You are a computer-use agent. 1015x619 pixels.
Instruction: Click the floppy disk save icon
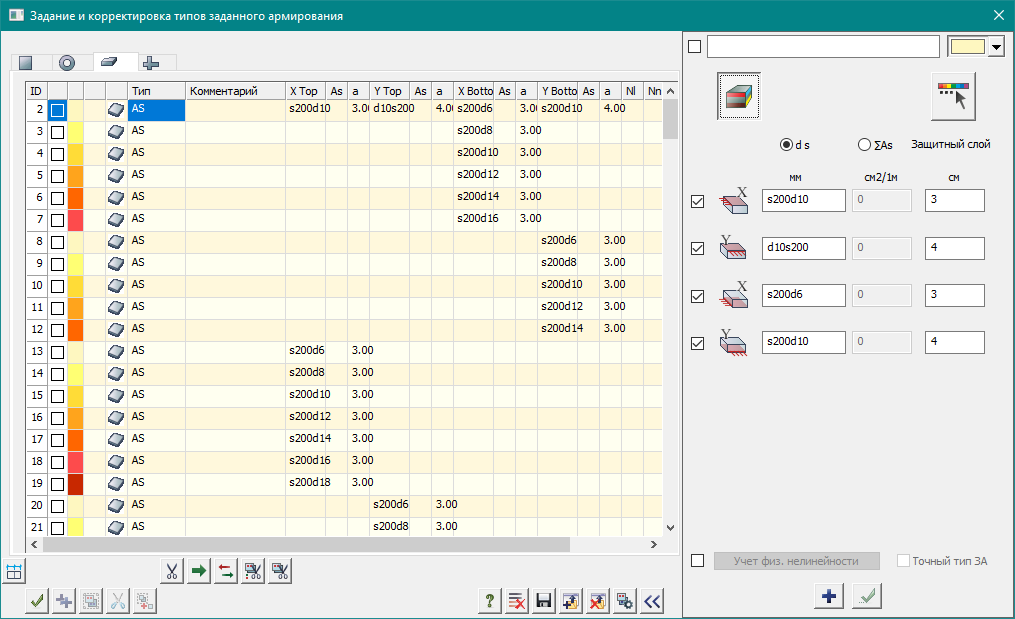tap(545, 601)
